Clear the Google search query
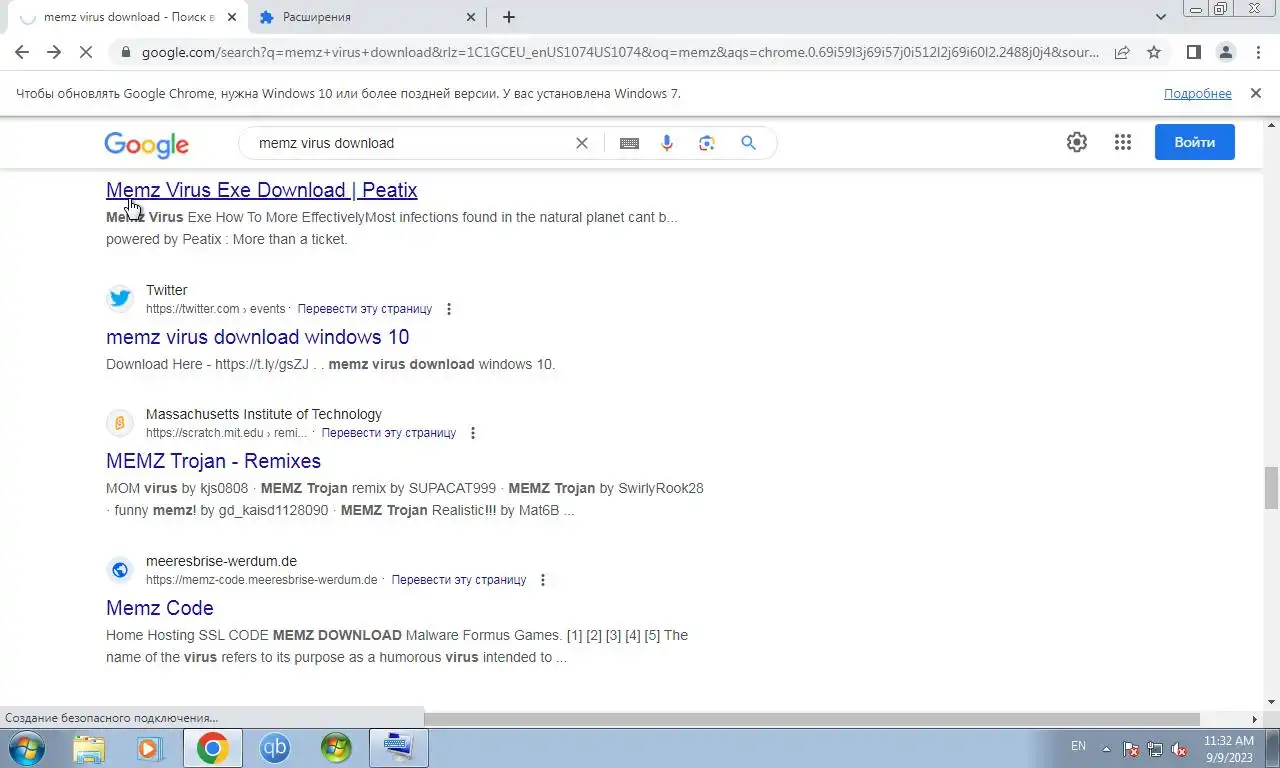 click(x=582, y=143)
